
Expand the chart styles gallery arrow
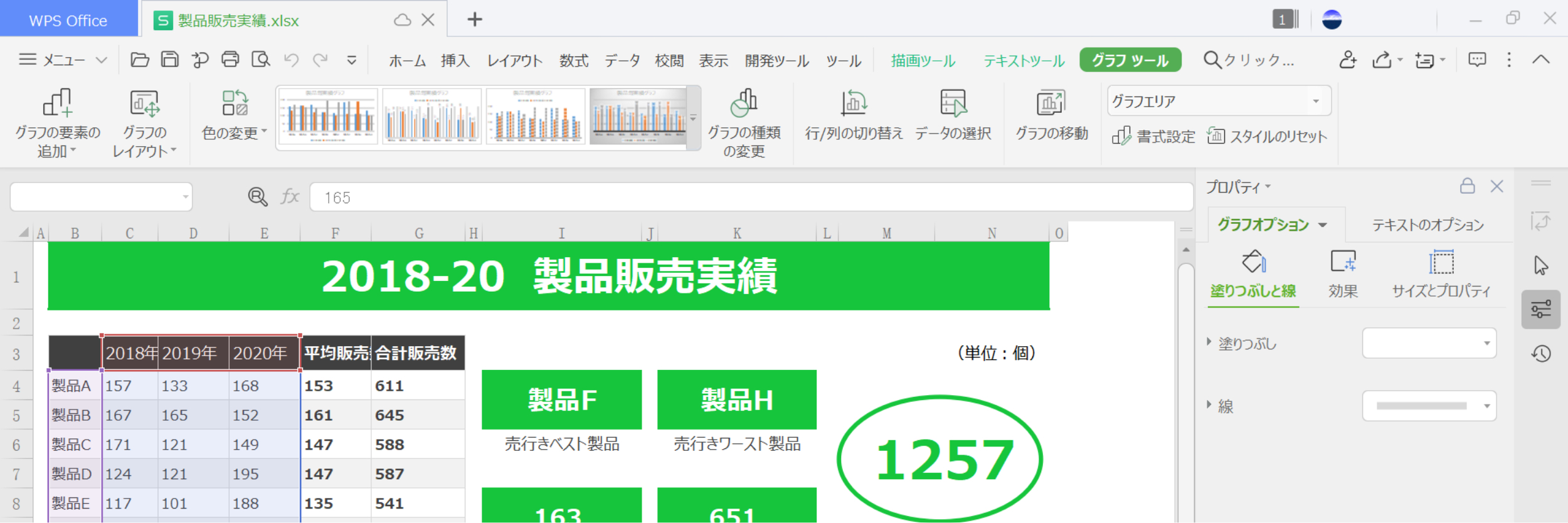(693, 118)
